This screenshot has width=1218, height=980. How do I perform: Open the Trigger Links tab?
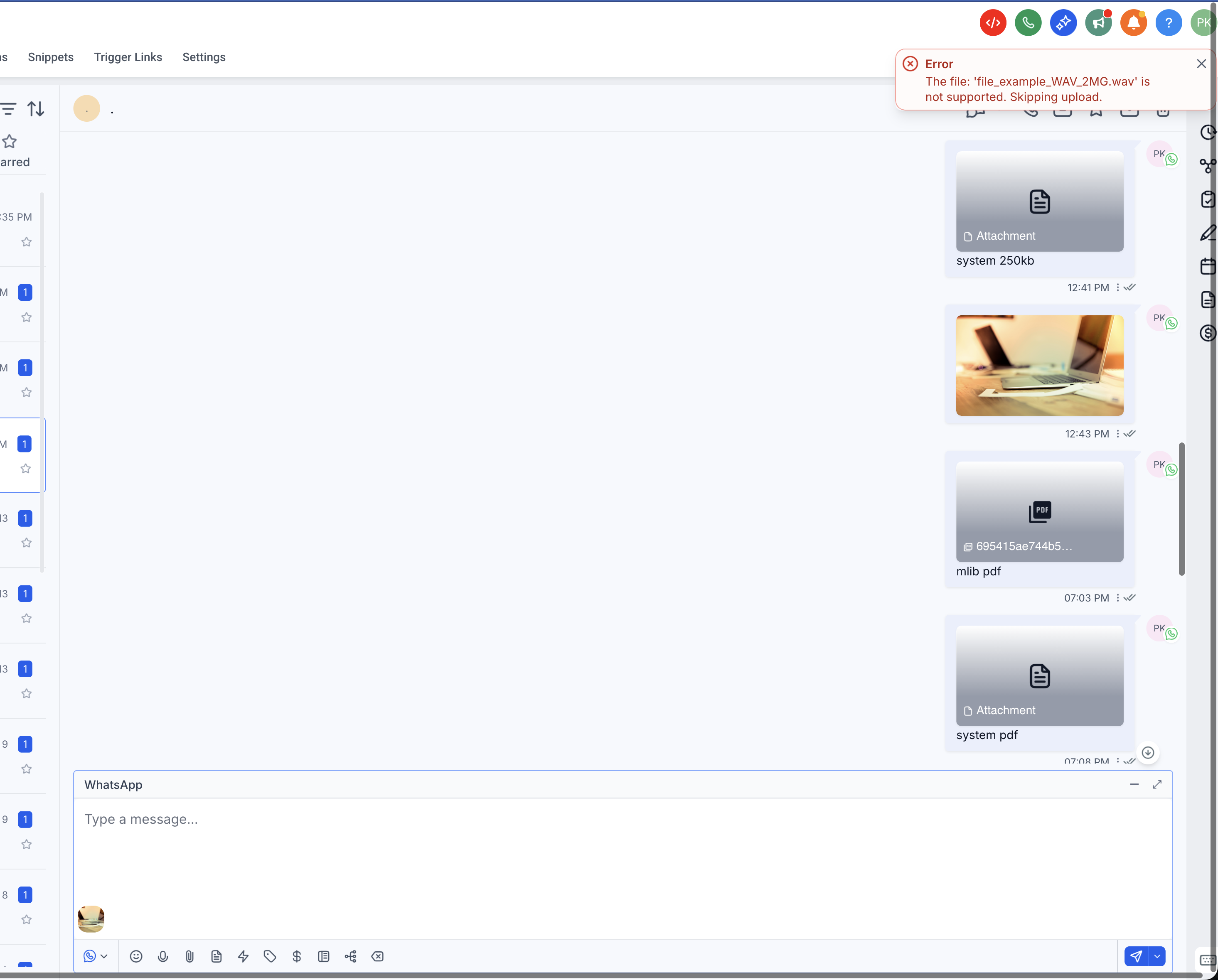[128, 57]
